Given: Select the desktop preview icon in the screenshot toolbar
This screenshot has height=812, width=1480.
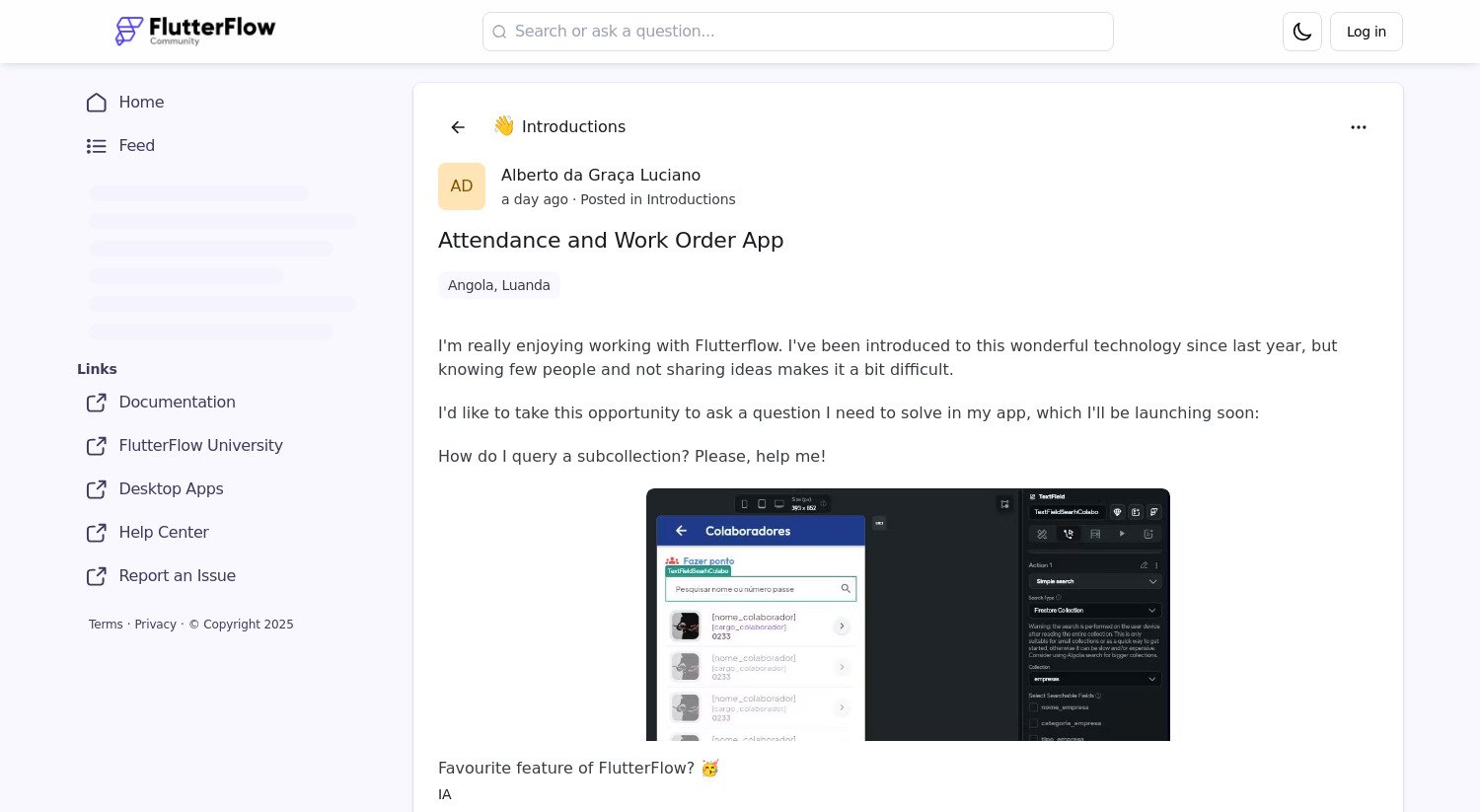Looking at the screenshot, I should [x=779, y=504].
